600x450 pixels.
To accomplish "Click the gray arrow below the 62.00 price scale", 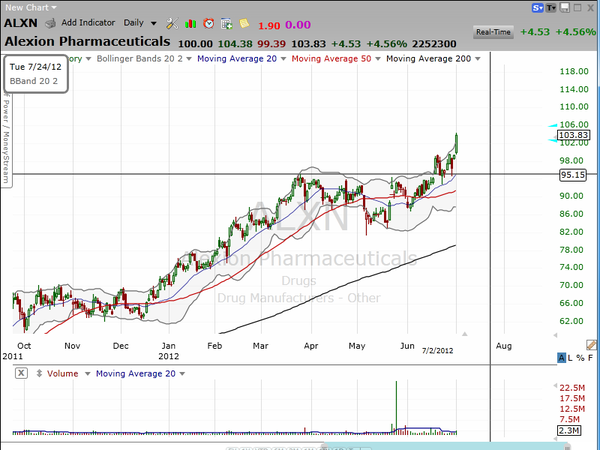I will pyautogui.click(x=555, y=335).
